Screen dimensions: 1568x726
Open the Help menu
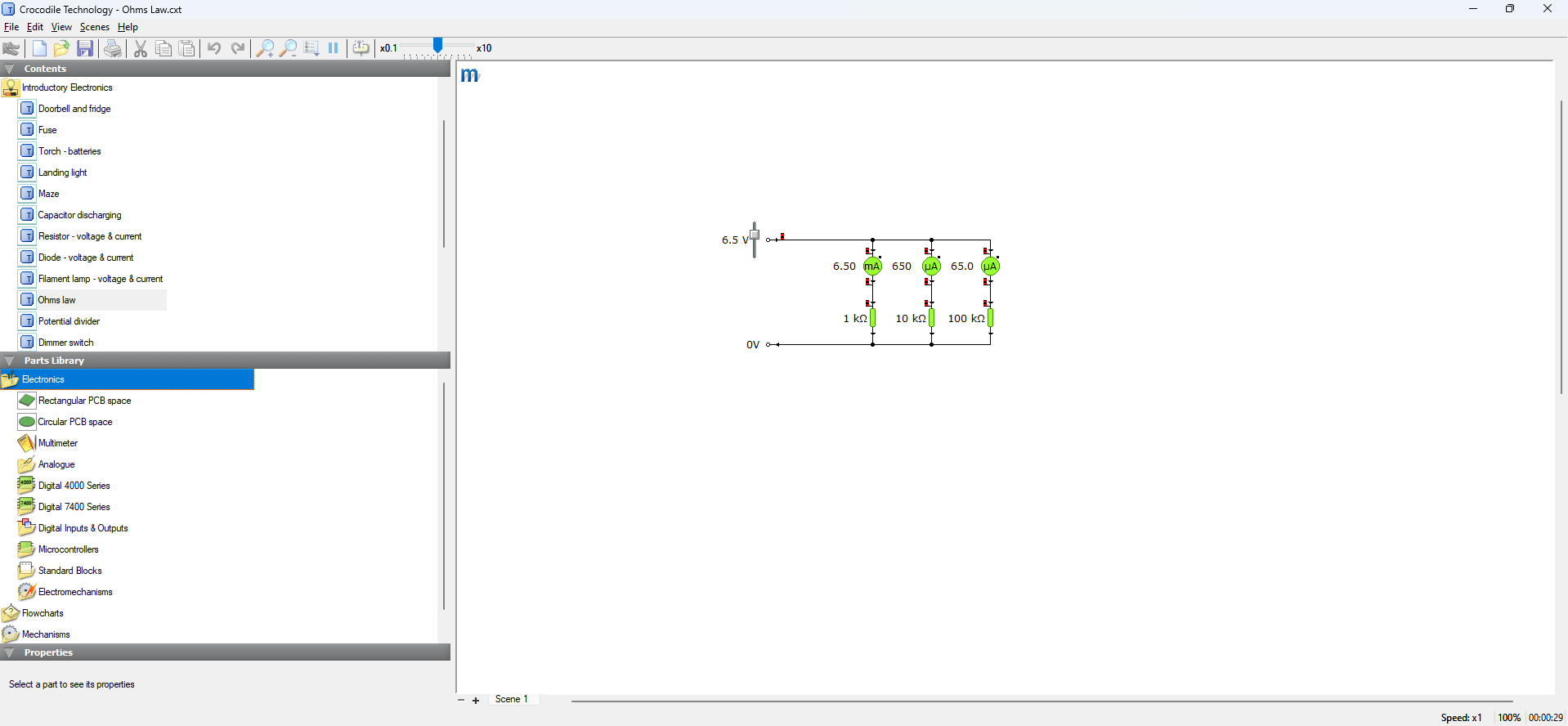pos(128,27)
